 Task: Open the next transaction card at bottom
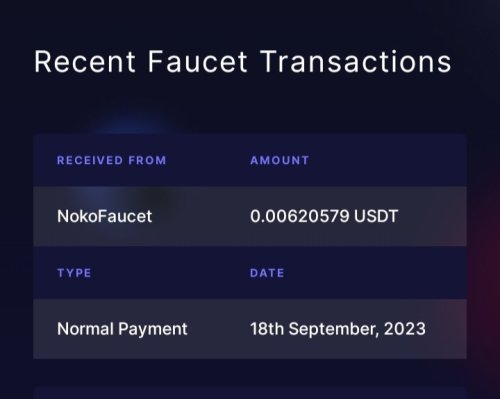[x=250, y=393]
